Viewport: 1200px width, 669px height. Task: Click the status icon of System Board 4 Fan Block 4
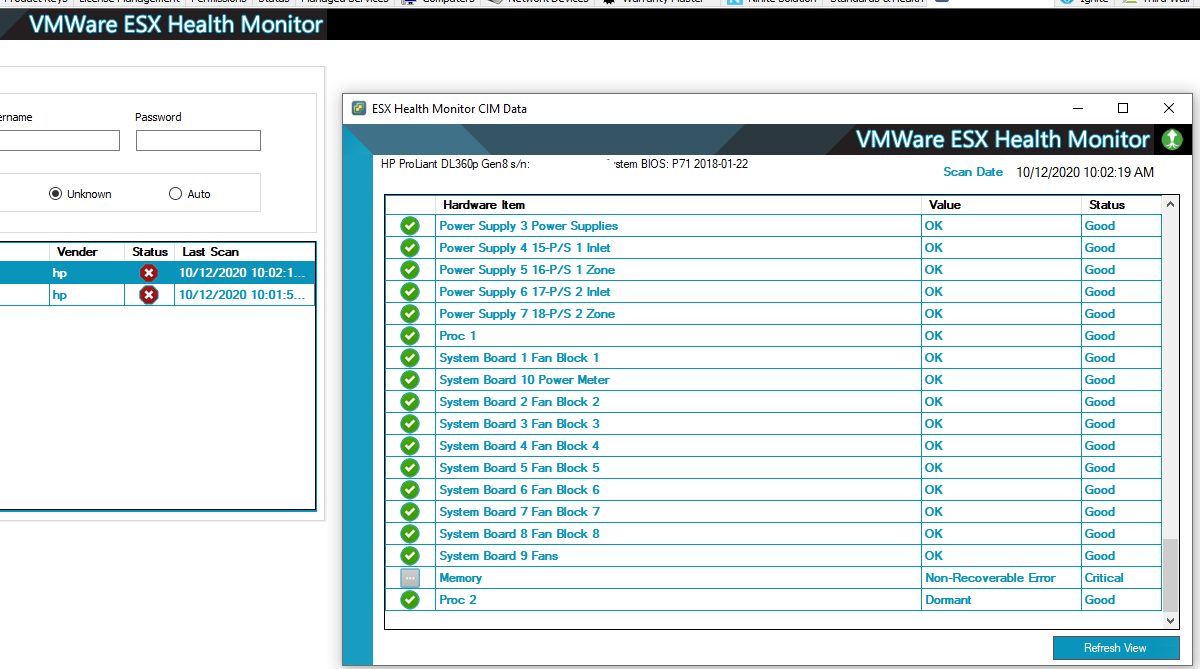point(410,446)
